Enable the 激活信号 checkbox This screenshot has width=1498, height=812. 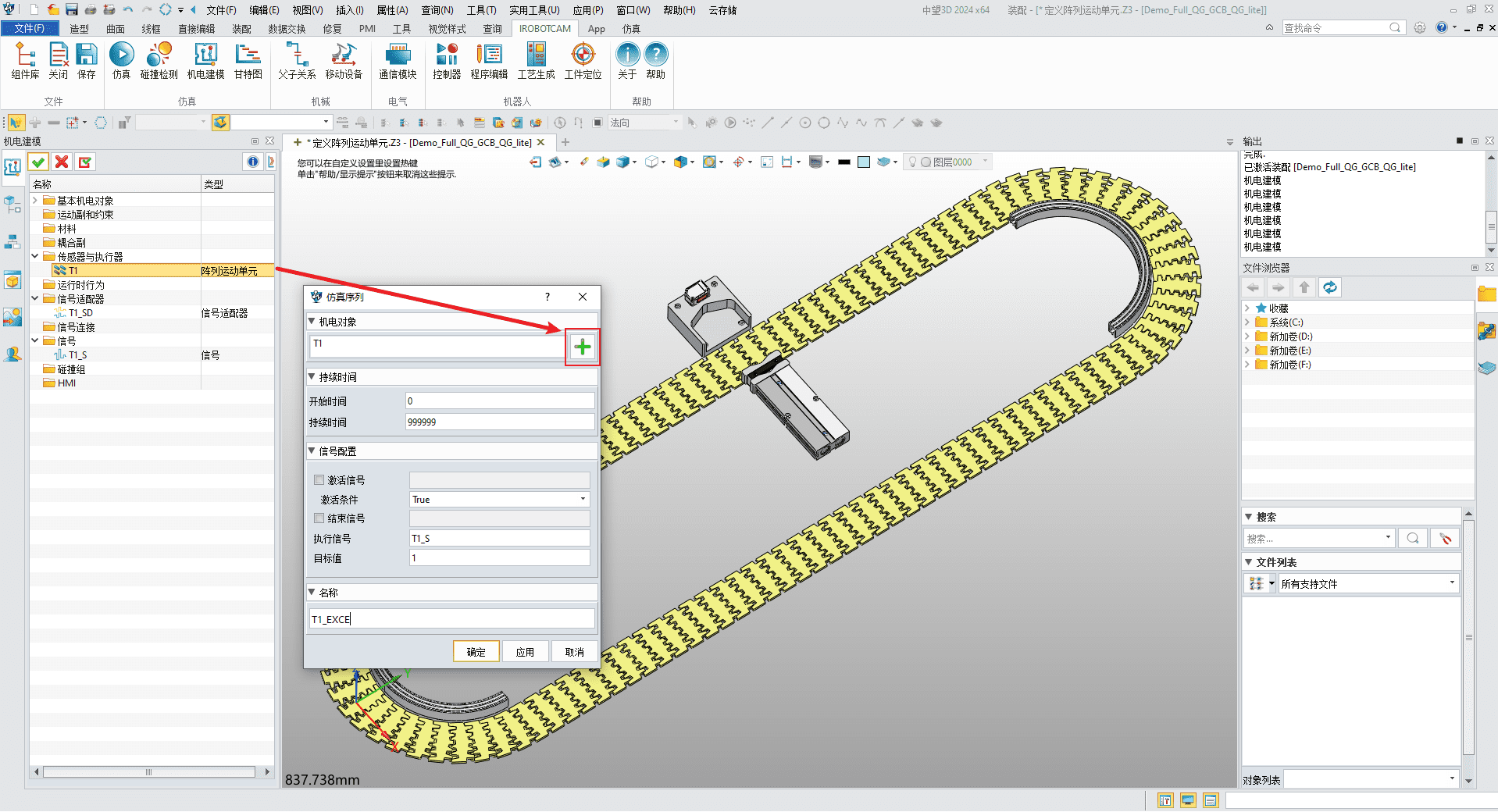[x=319, y=480]
